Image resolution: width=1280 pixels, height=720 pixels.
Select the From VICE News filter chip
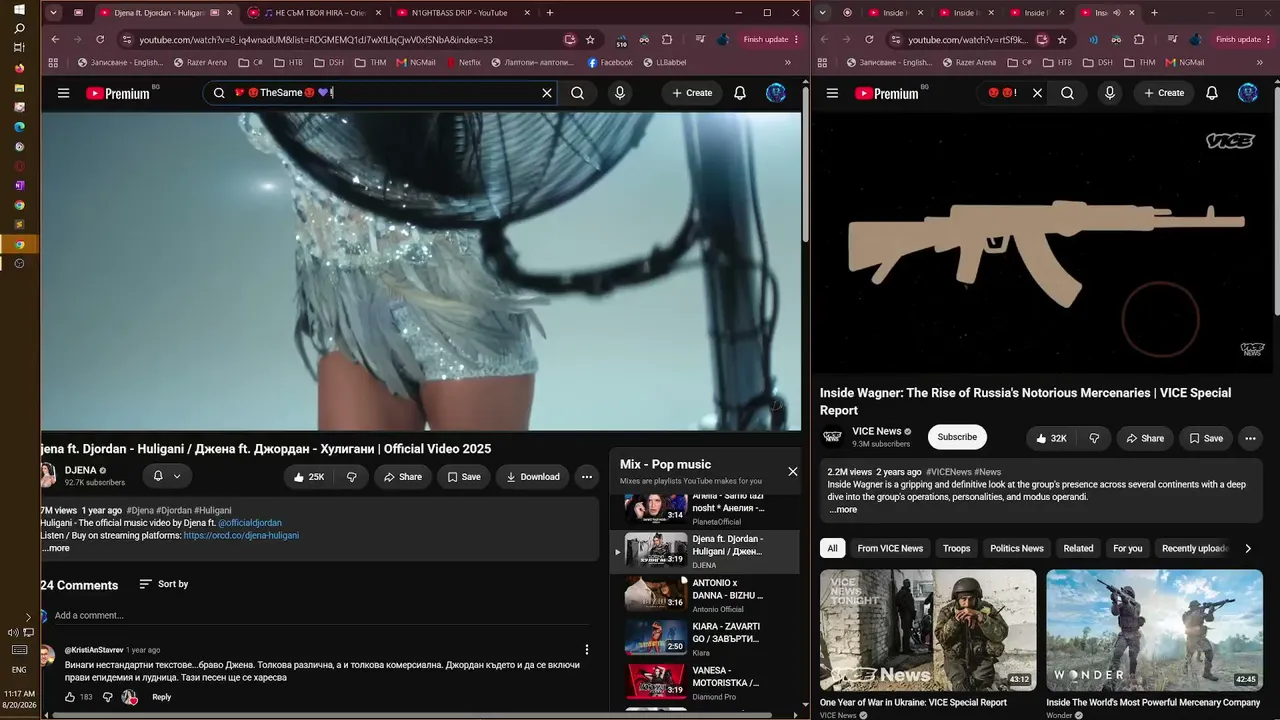890,548
